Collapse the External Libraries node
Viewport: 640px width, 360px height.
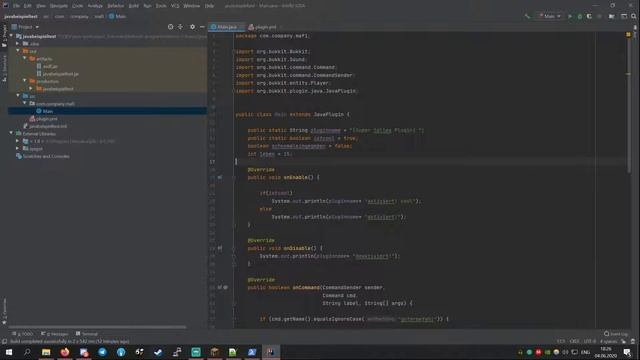pos(11,133)
